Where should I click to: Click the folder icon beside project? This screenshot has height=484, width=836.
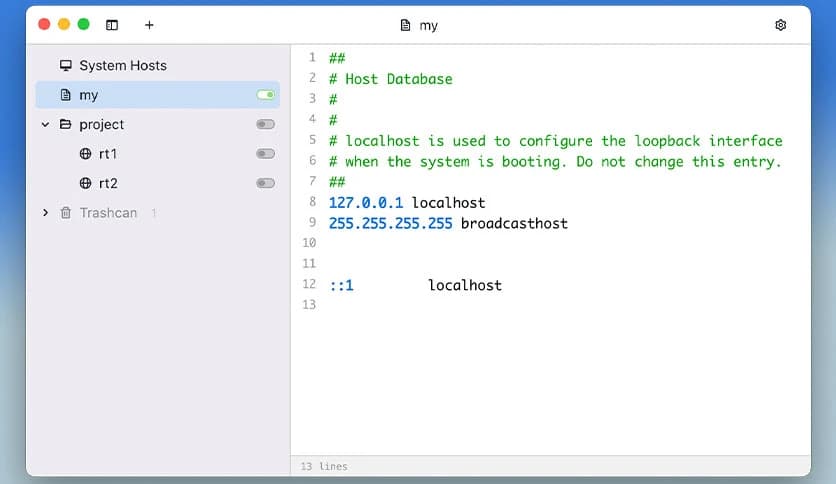point(65,125)
